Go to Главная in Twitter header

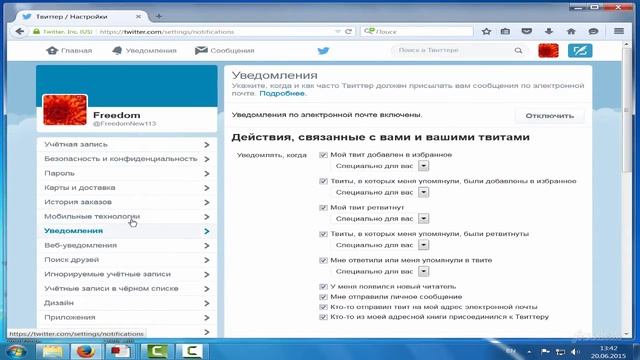pos(69,51)
